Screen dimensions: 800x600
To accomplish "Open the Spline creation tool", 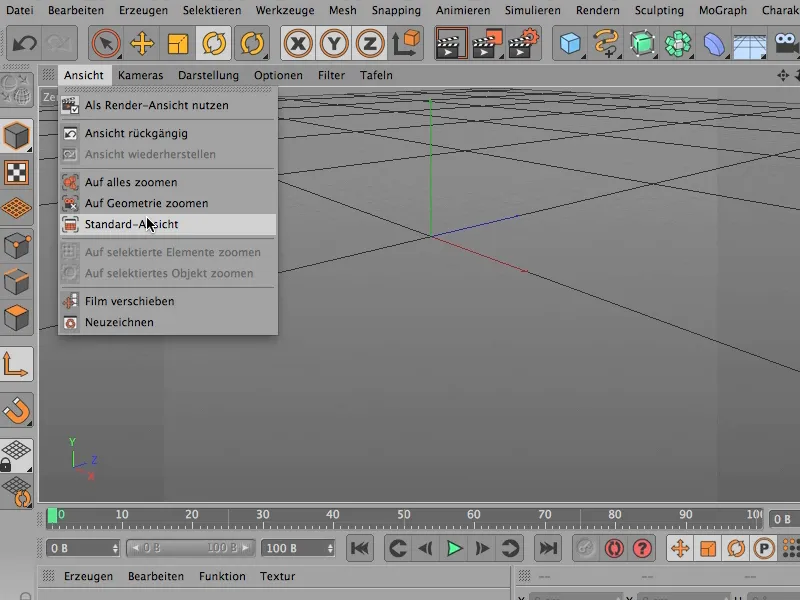I will pos(605,42).
